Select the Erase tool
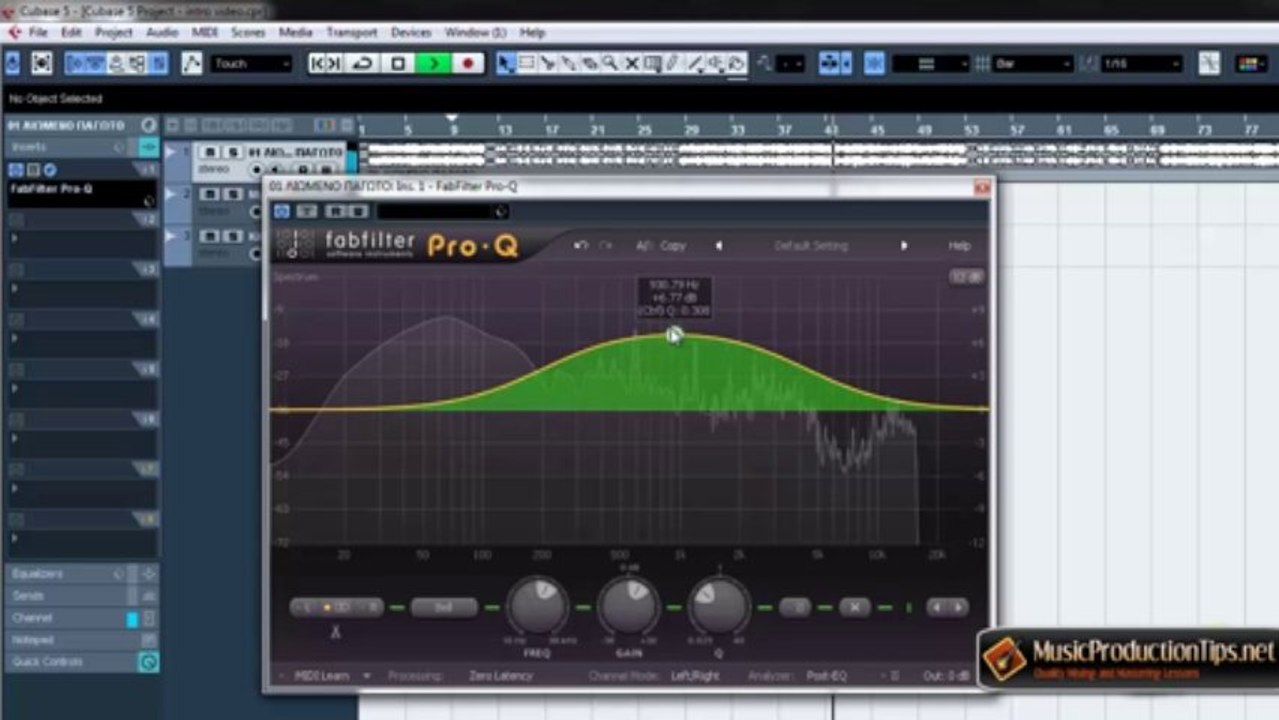1279x720 pixels. (590, 63)
